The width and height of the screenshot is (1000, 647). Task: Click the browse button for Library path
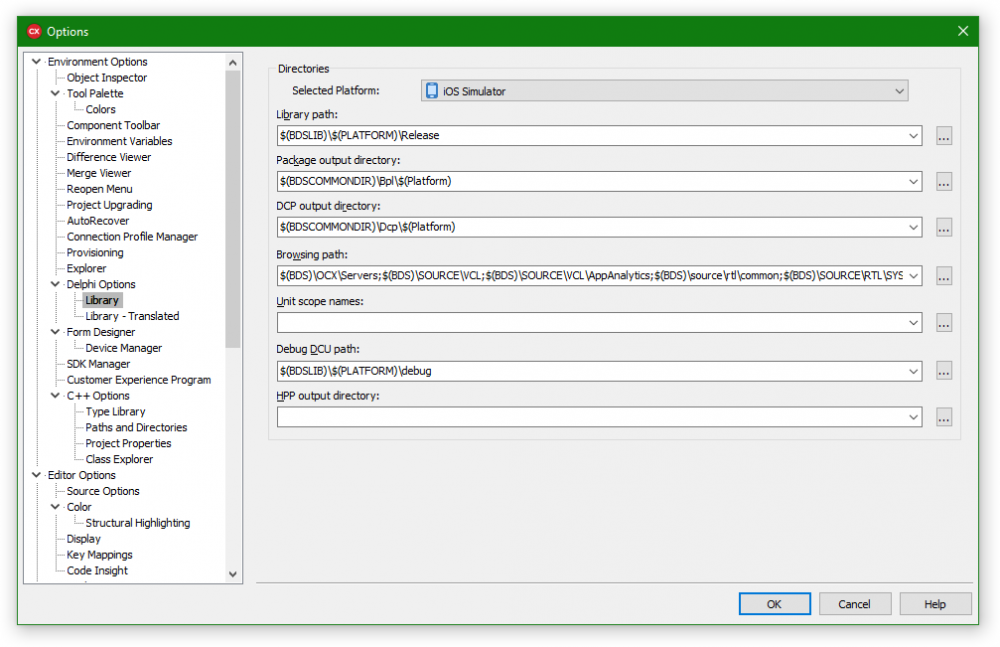point(944,136)
